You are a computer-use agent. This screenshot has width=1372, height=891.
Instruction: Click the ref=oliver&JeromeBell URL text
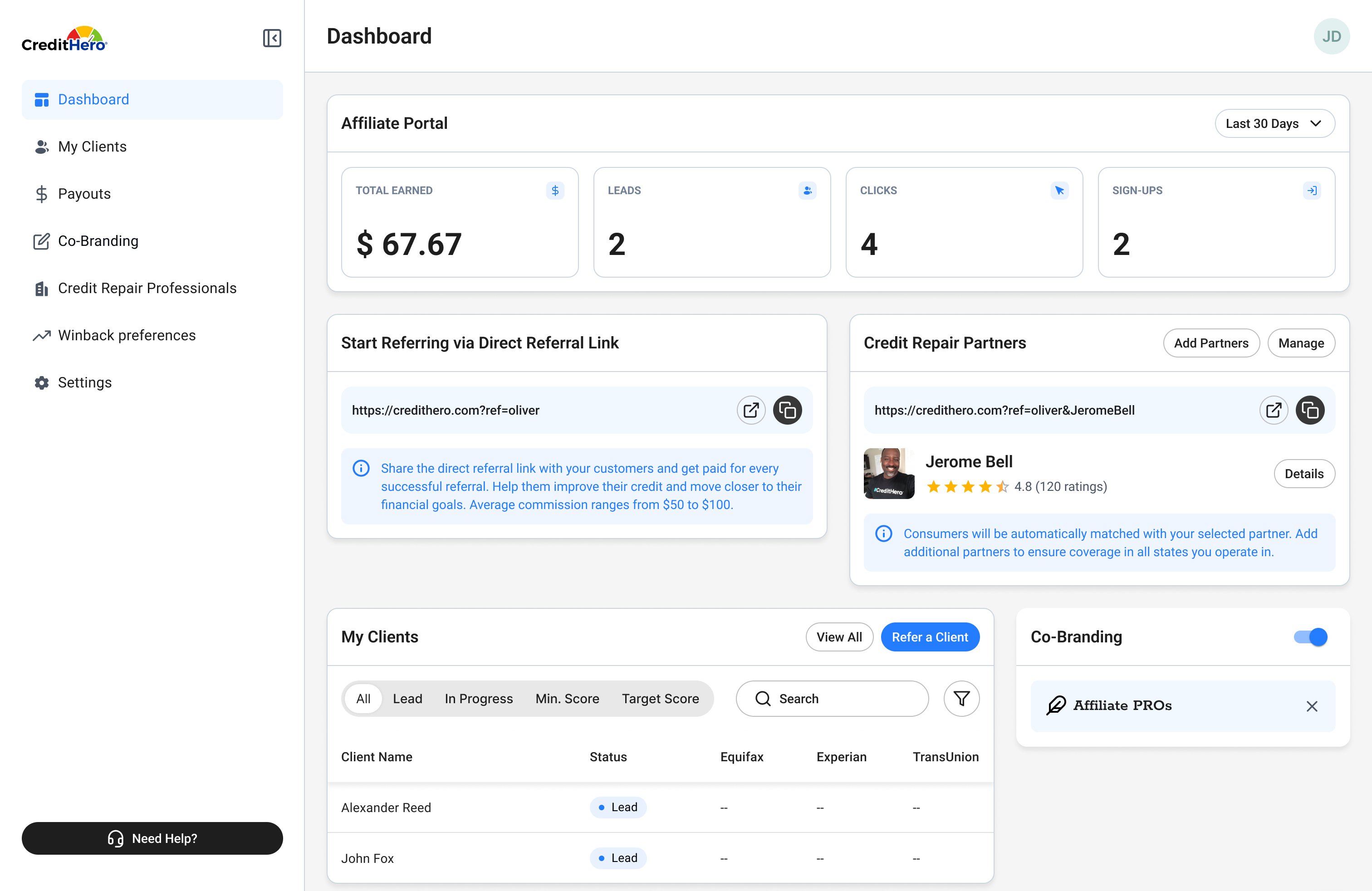pos(1004,411)
